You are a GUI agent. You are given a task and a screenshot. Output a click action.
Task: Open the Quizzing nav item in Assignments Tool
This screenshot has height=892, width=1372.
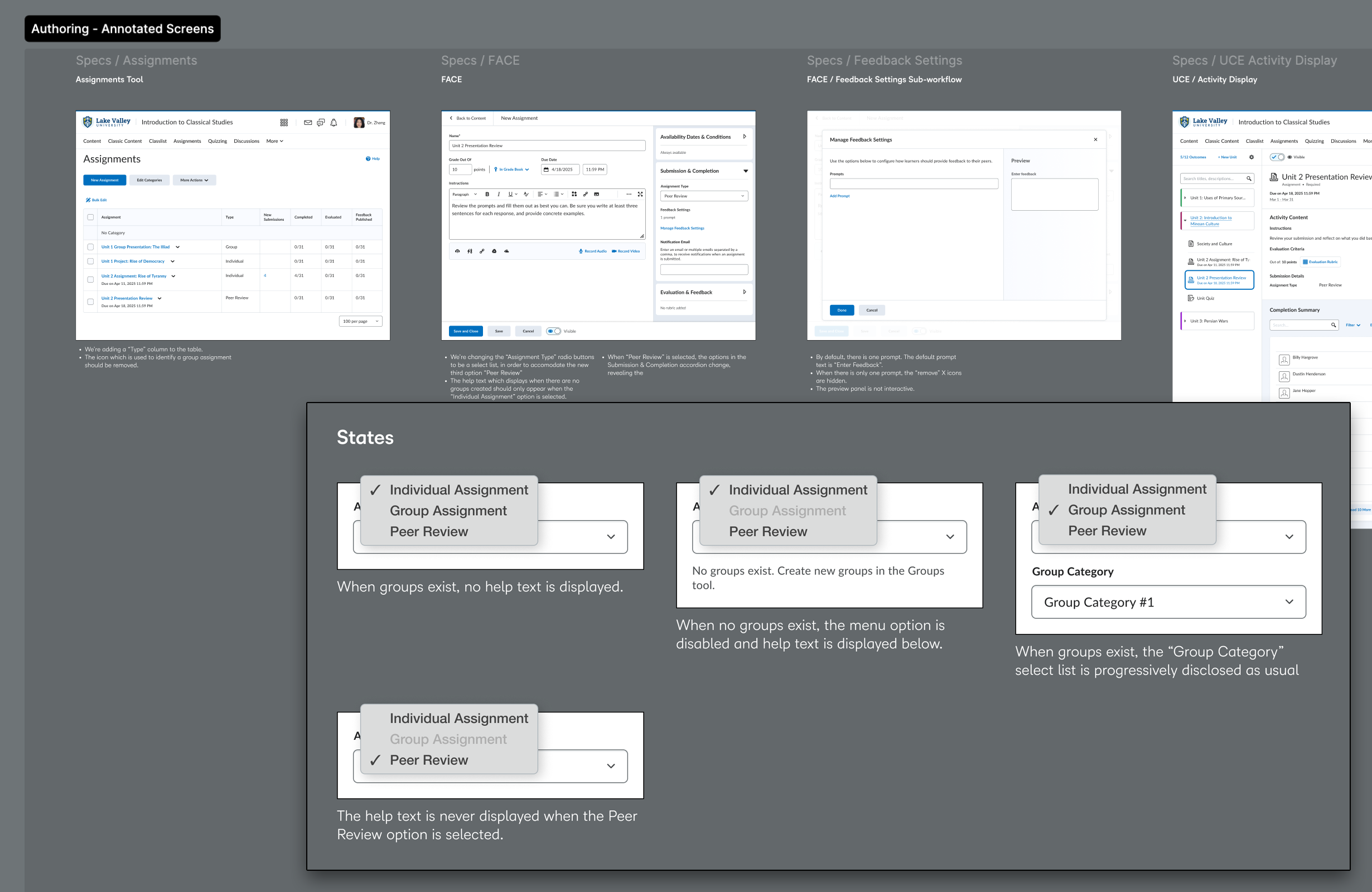click(x=218, y=141)
